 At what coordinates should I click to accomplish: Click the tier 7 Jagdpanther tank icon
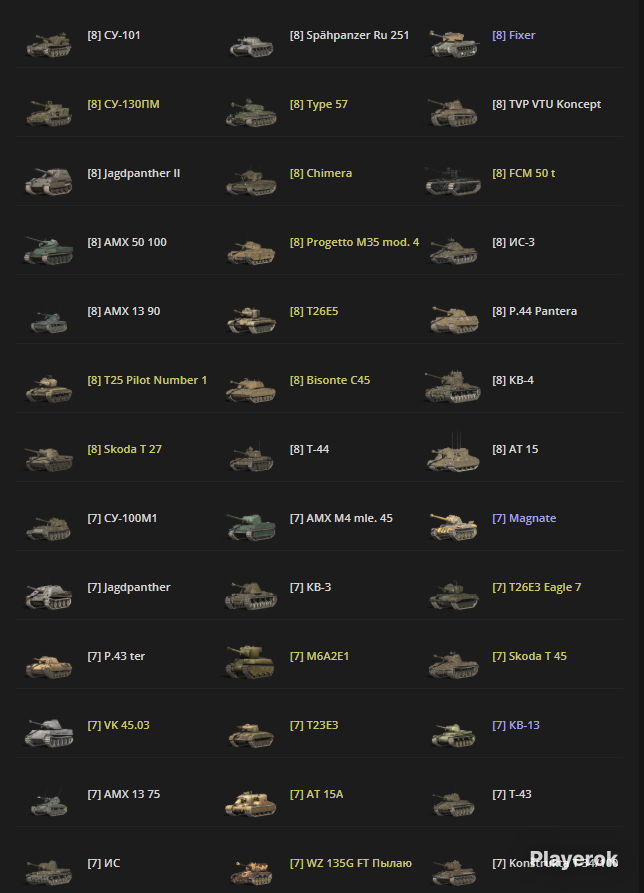[x=49, y=596]
